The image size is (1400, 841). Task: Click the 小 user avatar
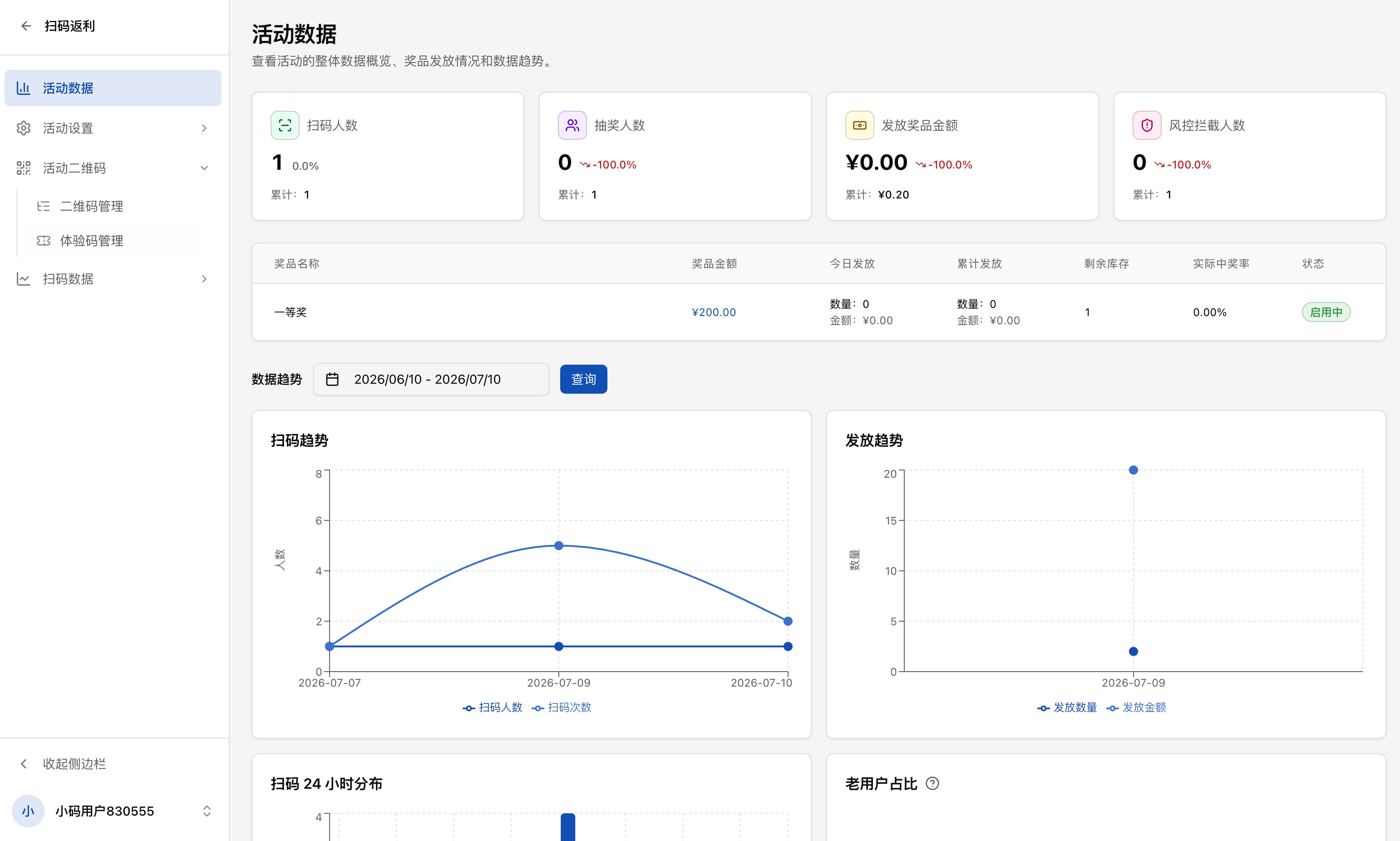pyautogui.click(x=28, y=811)
